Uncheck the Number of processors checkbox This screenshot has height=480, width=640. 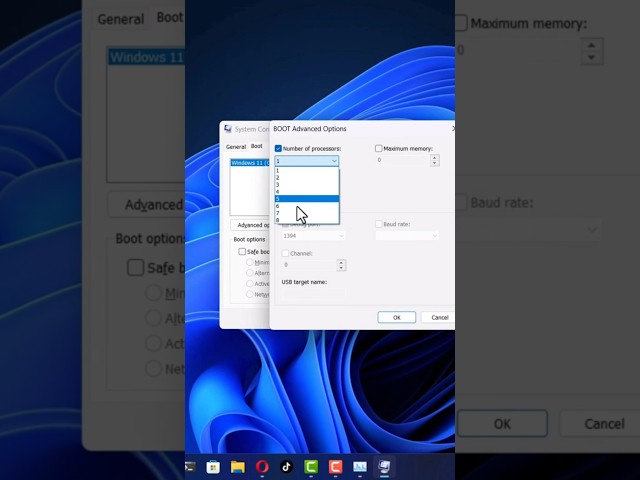tap(278, 149)
